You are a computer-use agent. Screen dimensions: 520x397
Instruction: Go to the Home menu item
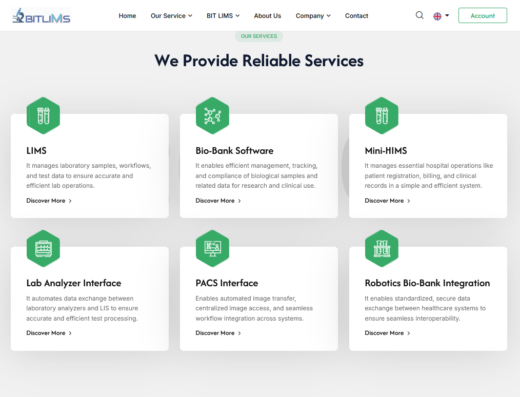pos(127,16)
